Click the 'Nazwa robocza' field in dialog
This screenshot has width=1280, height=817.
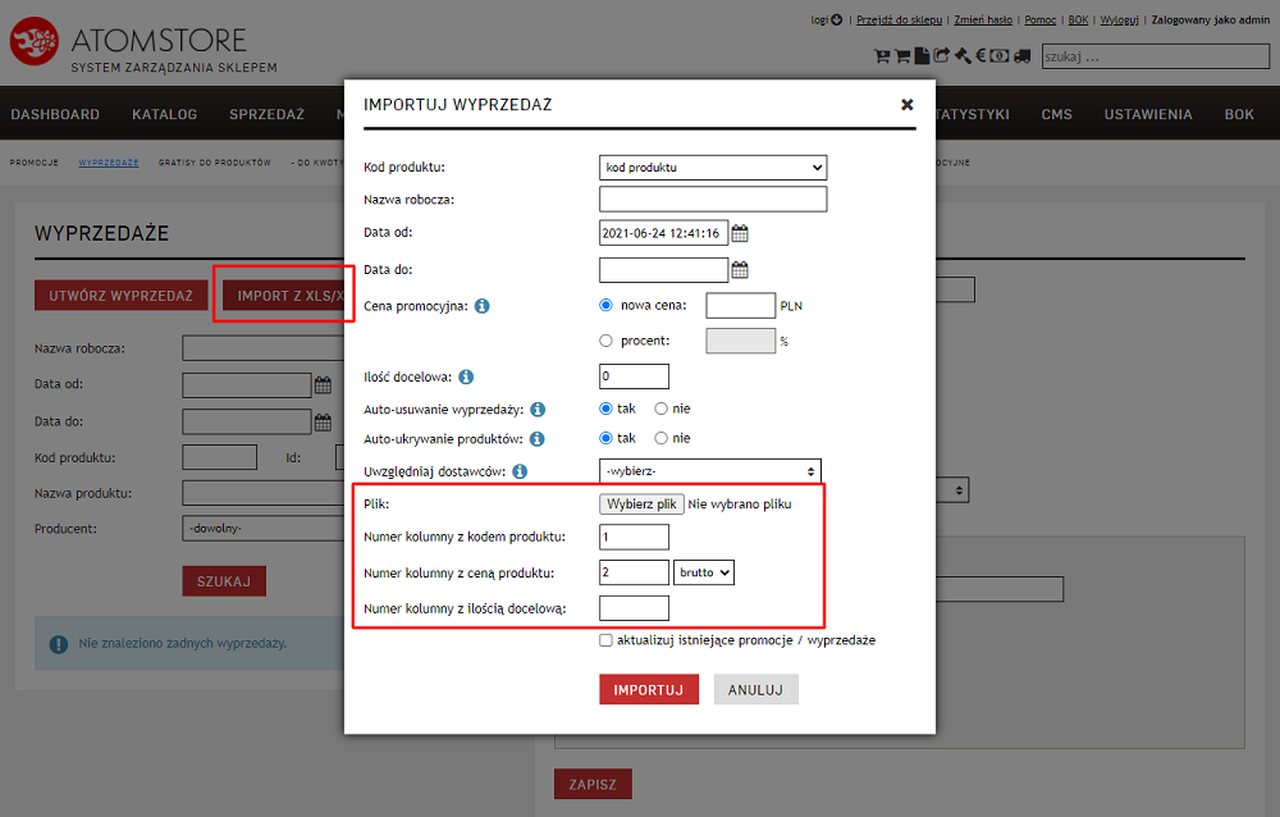click(712, 199)
